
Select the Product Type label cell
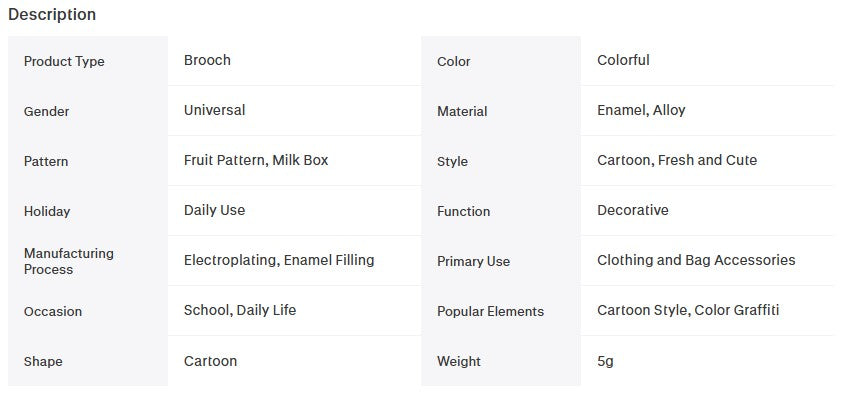click(x=88, y=61)
